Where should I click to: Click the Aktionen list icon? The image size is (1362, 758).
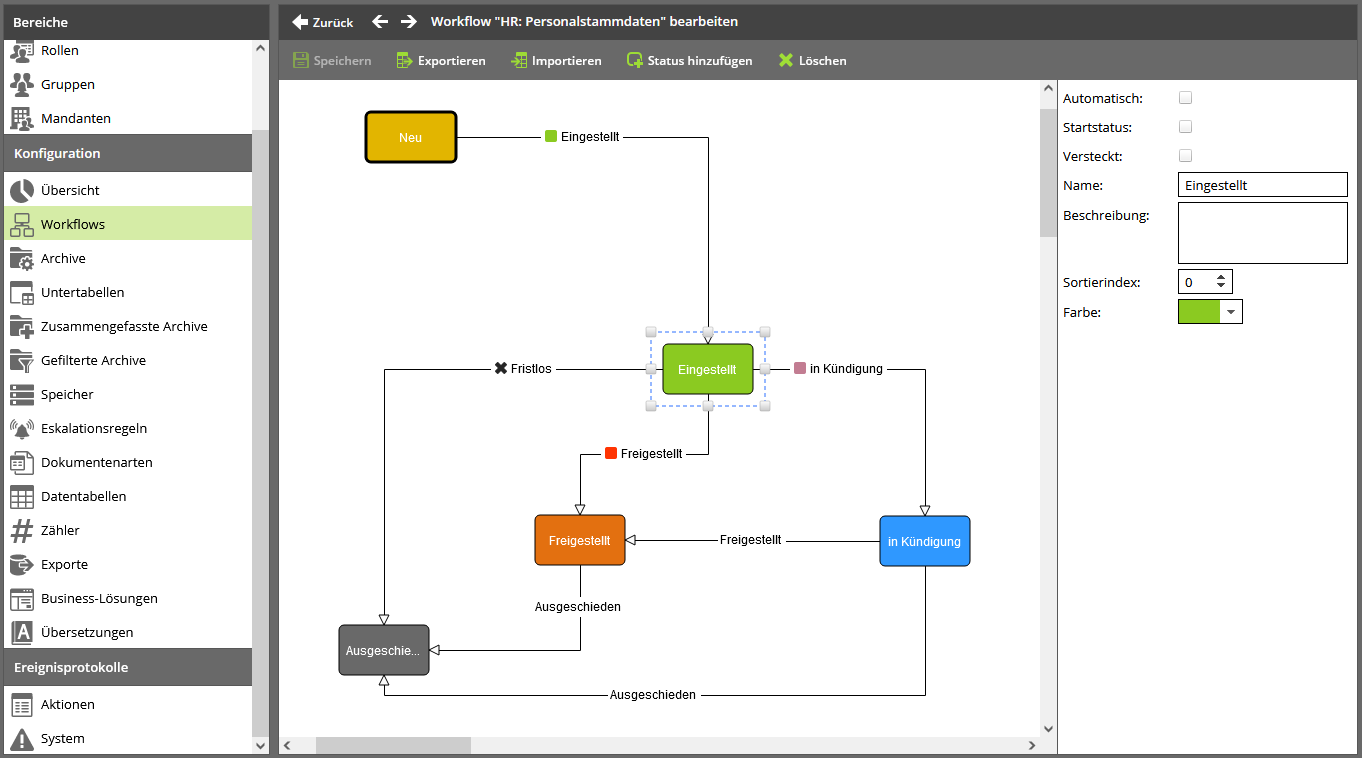point(22,704)
